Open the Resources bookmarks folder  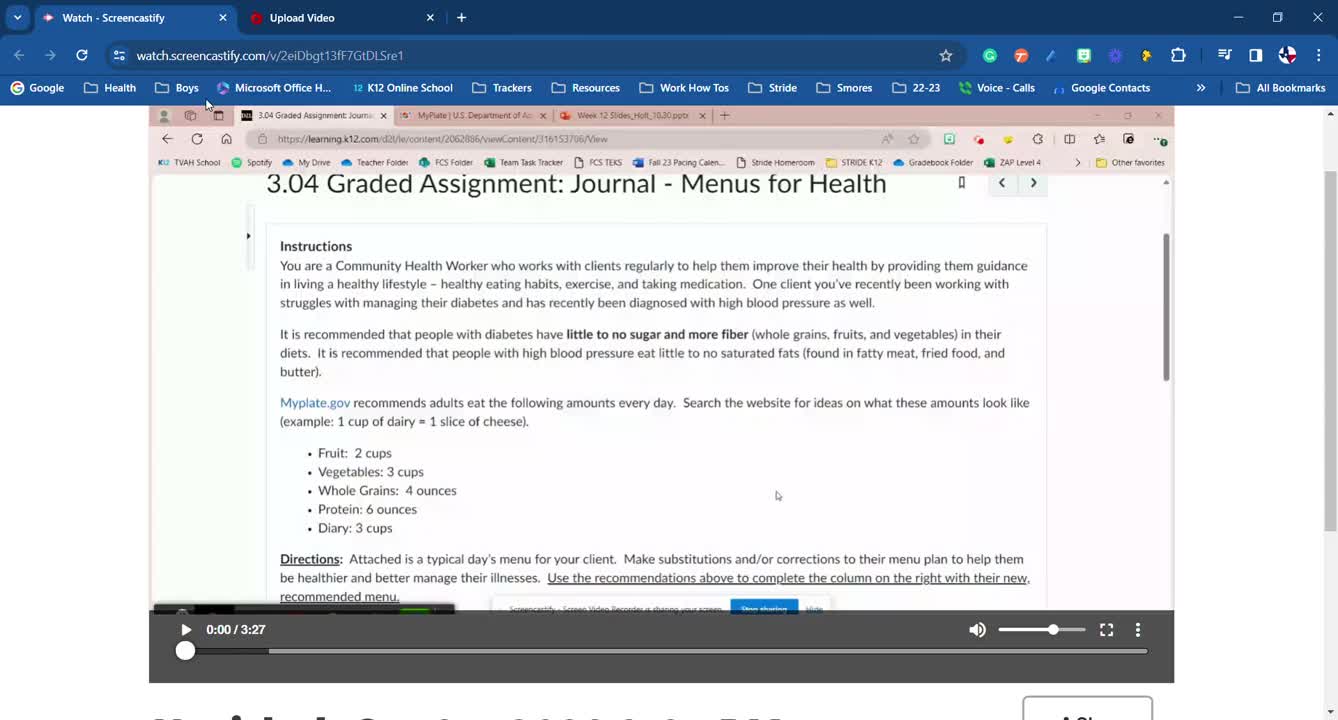coord(585,88)
